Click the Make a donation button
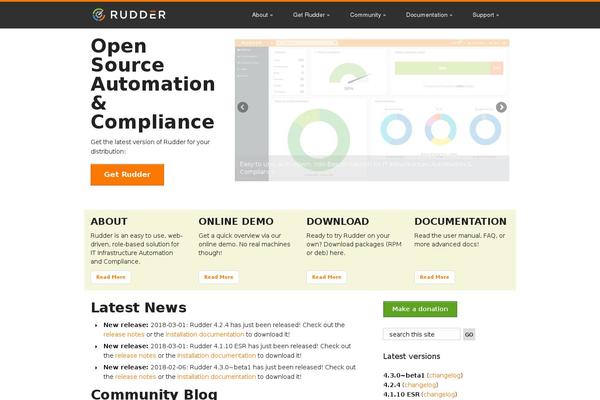This screenshot has height=400, width=600. coord(420,309)
